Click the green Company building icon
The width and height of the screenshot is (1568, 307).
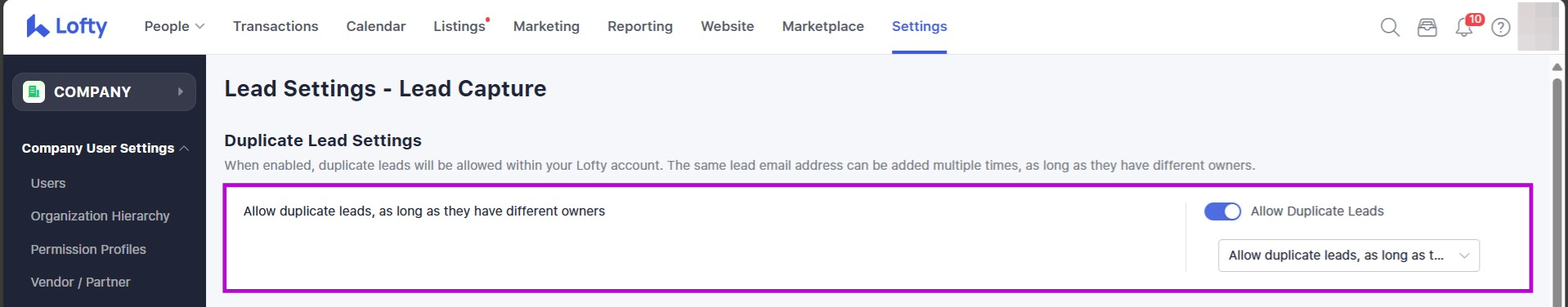coord(34,91)
